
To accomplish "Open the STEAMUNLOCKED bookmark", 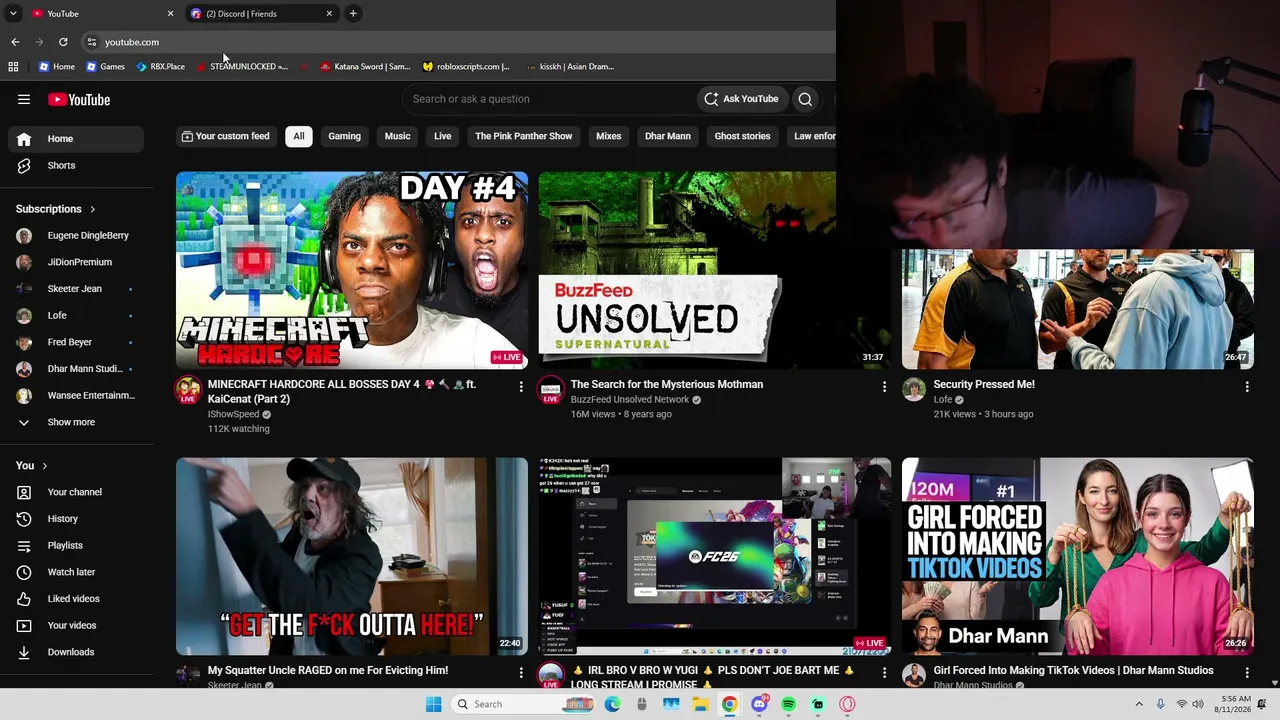I will click(242, 67).
